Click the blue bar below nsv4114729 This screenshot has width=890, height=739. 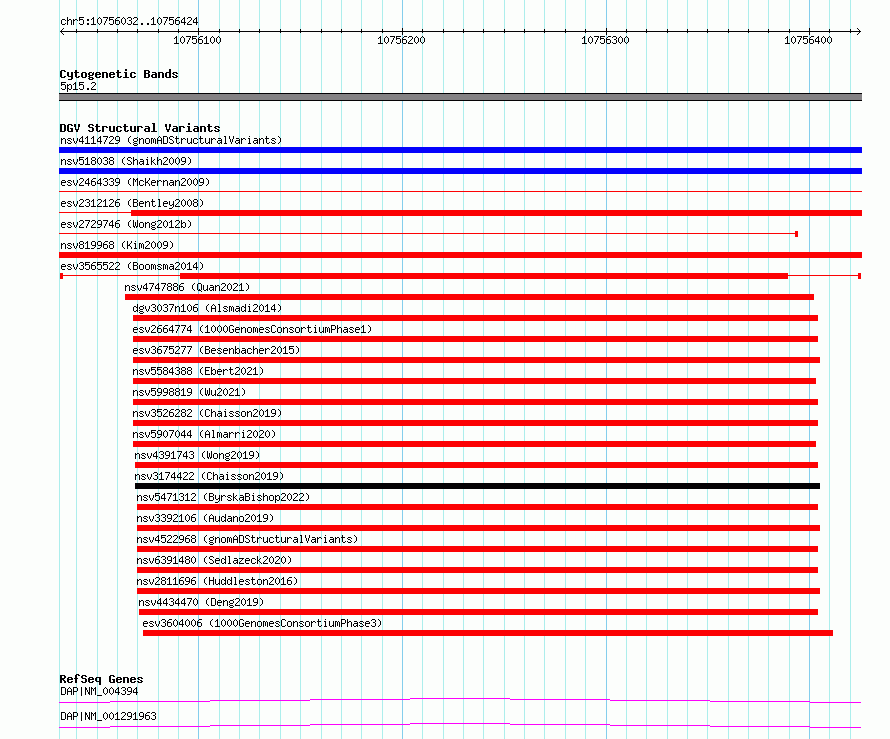click(460, 150)
